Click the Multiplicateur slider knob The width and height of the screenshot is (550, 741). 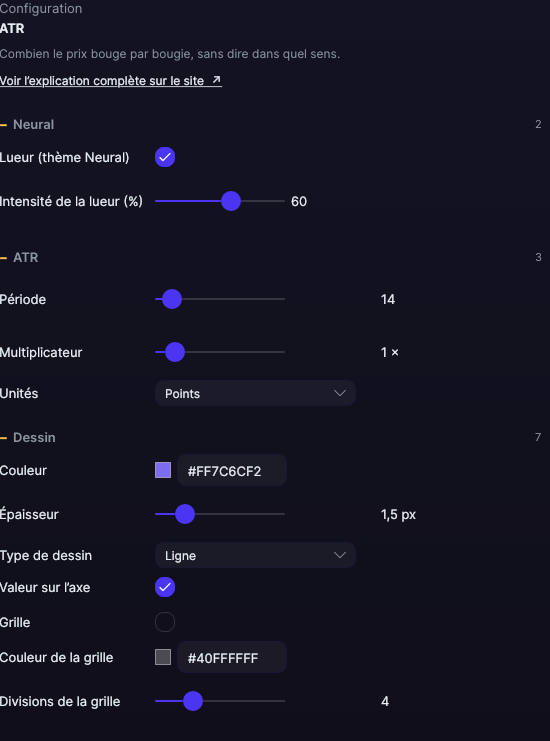tap(175, 352)
